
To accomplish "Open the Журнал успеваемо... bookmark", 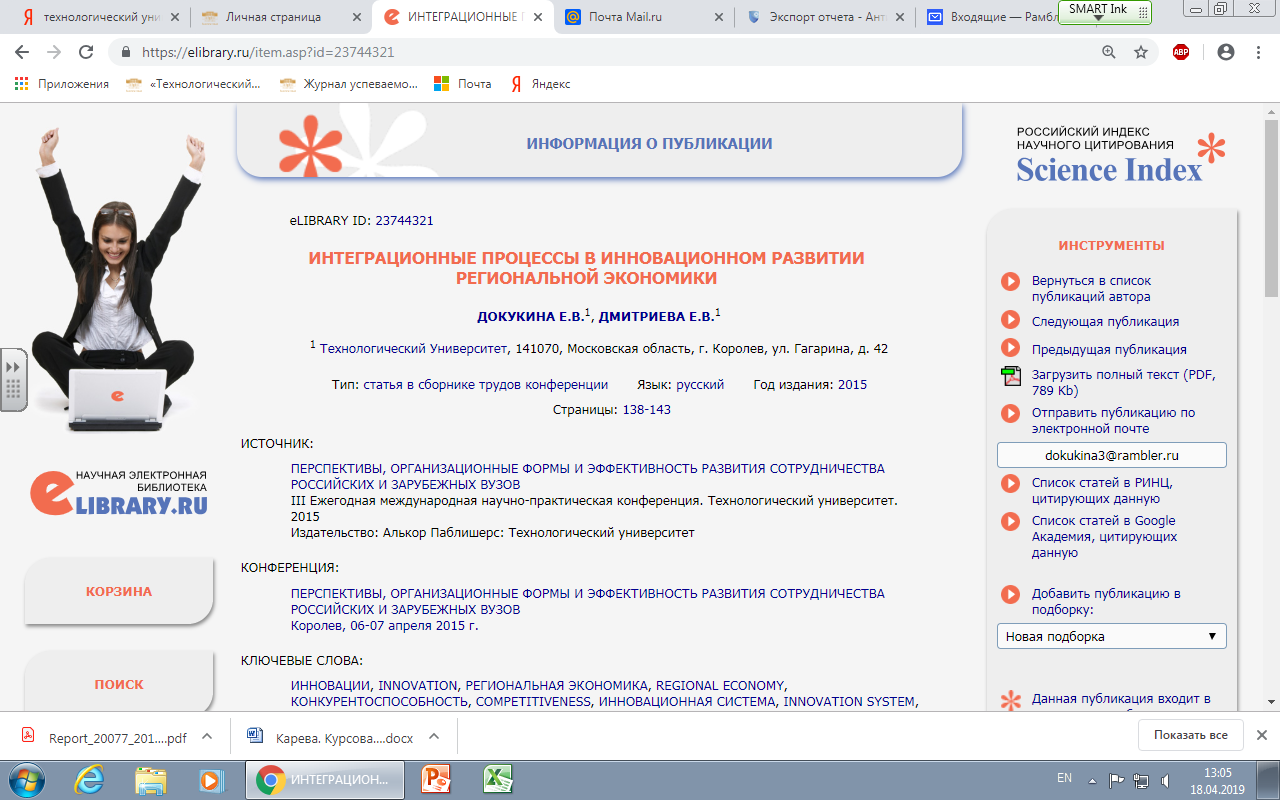I will [349, 84].
